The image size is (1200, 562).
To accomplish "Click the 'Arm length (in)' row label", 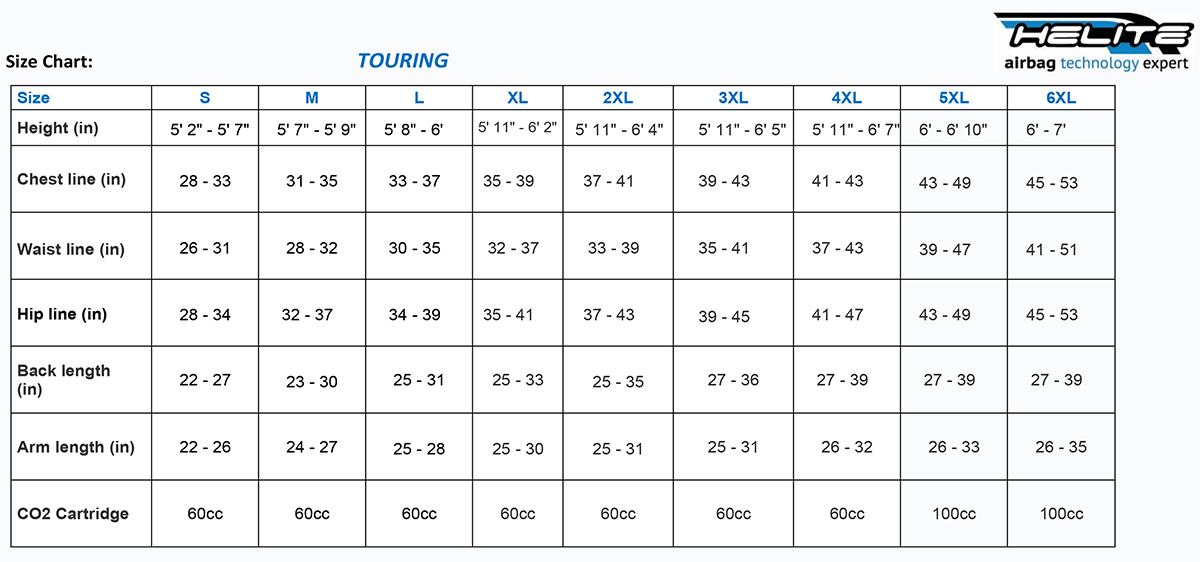I will [x=76, y=447].
